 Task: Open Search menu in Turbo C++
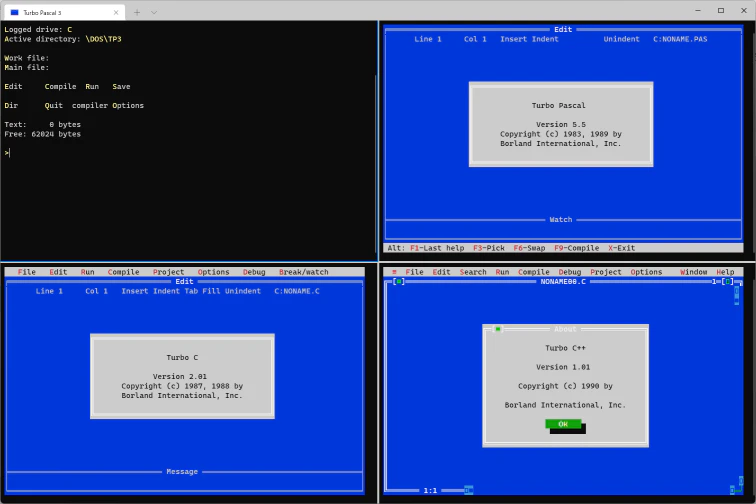473,272
